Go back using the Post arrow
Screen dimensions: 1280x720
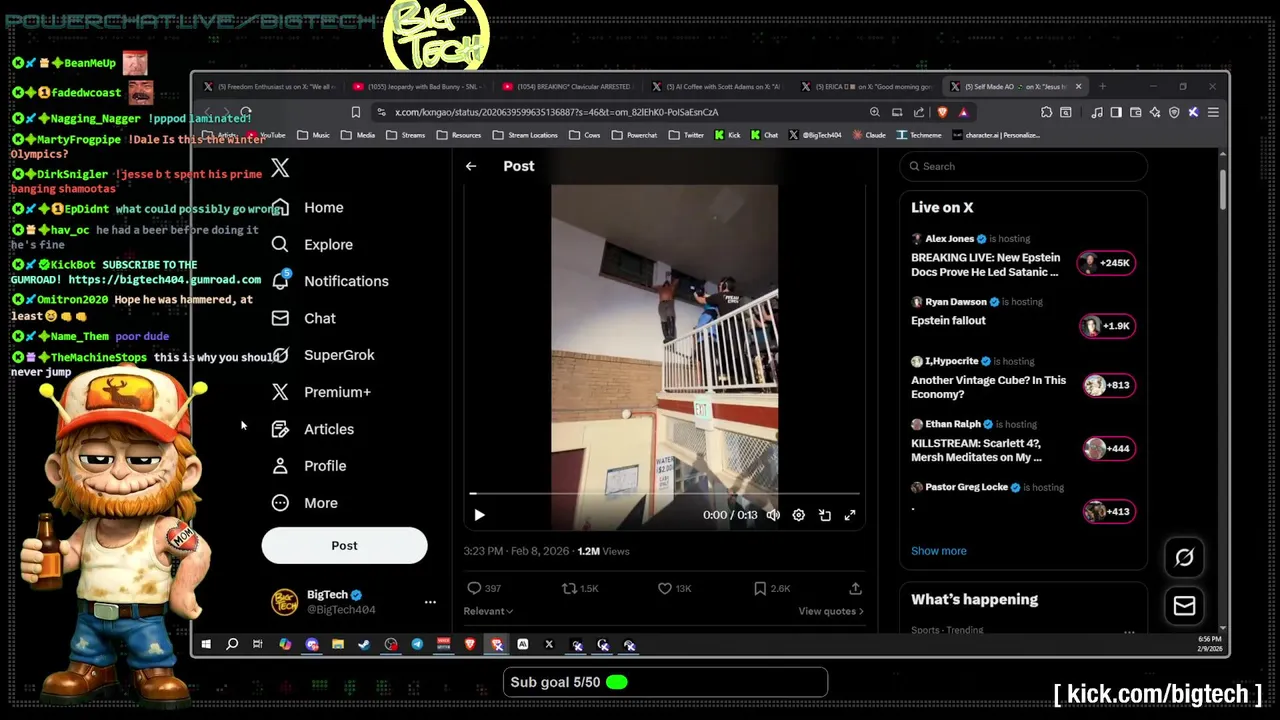tap(471, 166)
